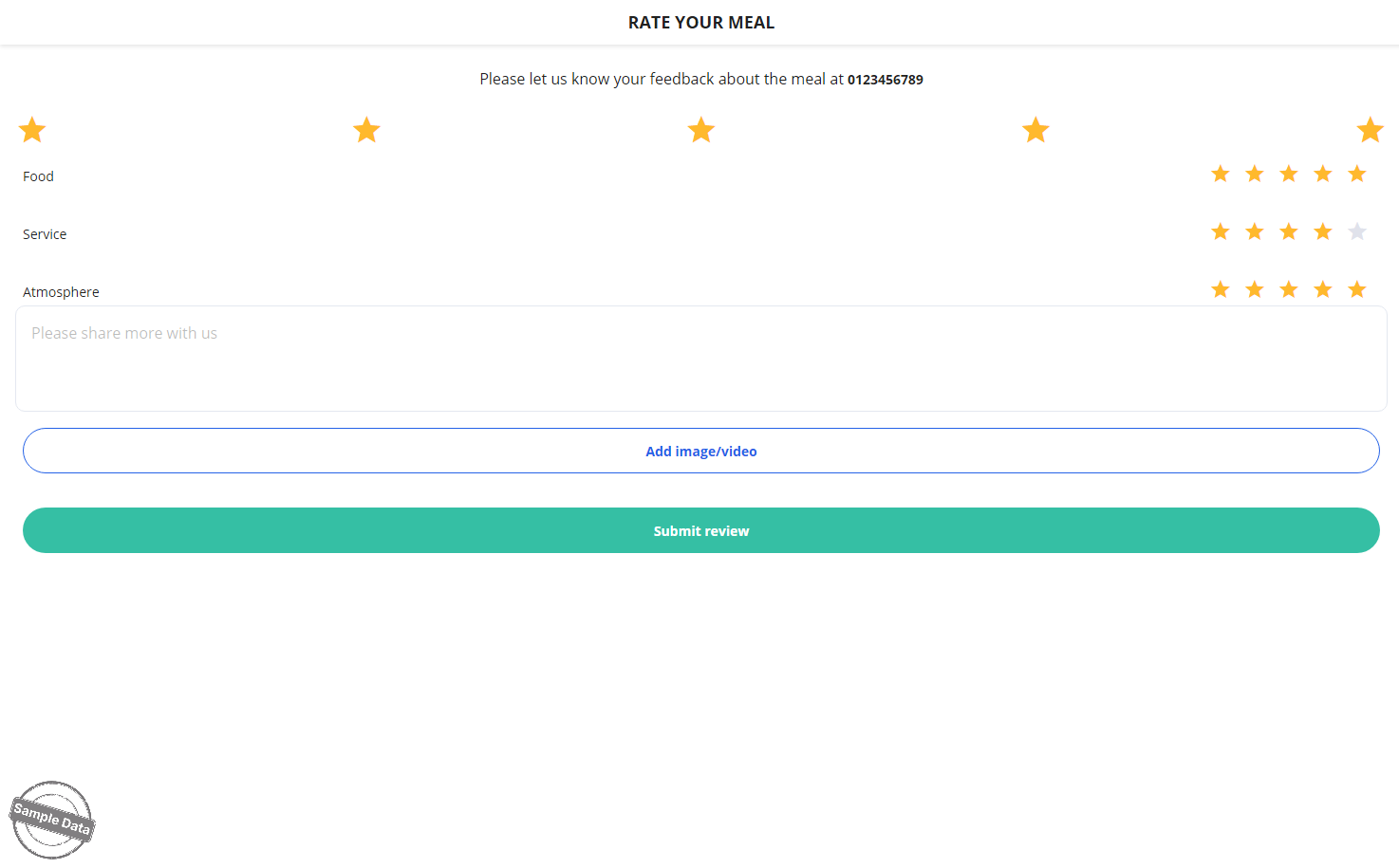Set Food rating to three stars

1289,174
